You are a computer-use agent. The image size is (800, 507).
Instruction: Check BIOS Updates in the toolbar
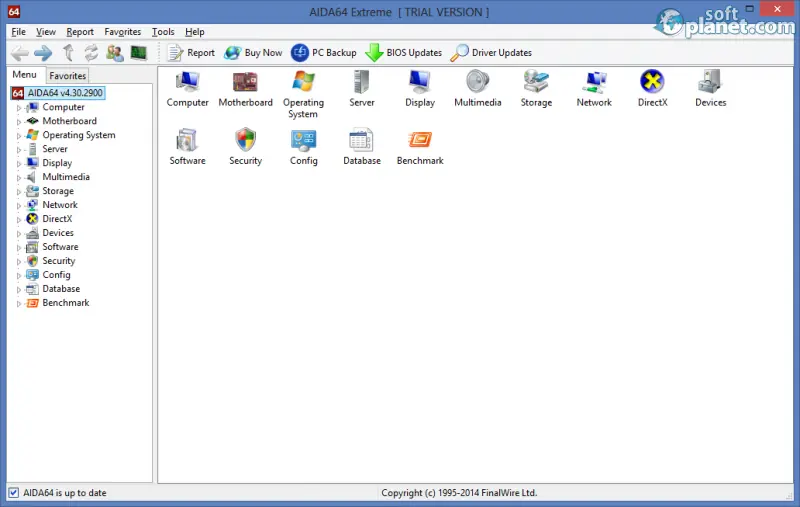(x=404, y=53)
